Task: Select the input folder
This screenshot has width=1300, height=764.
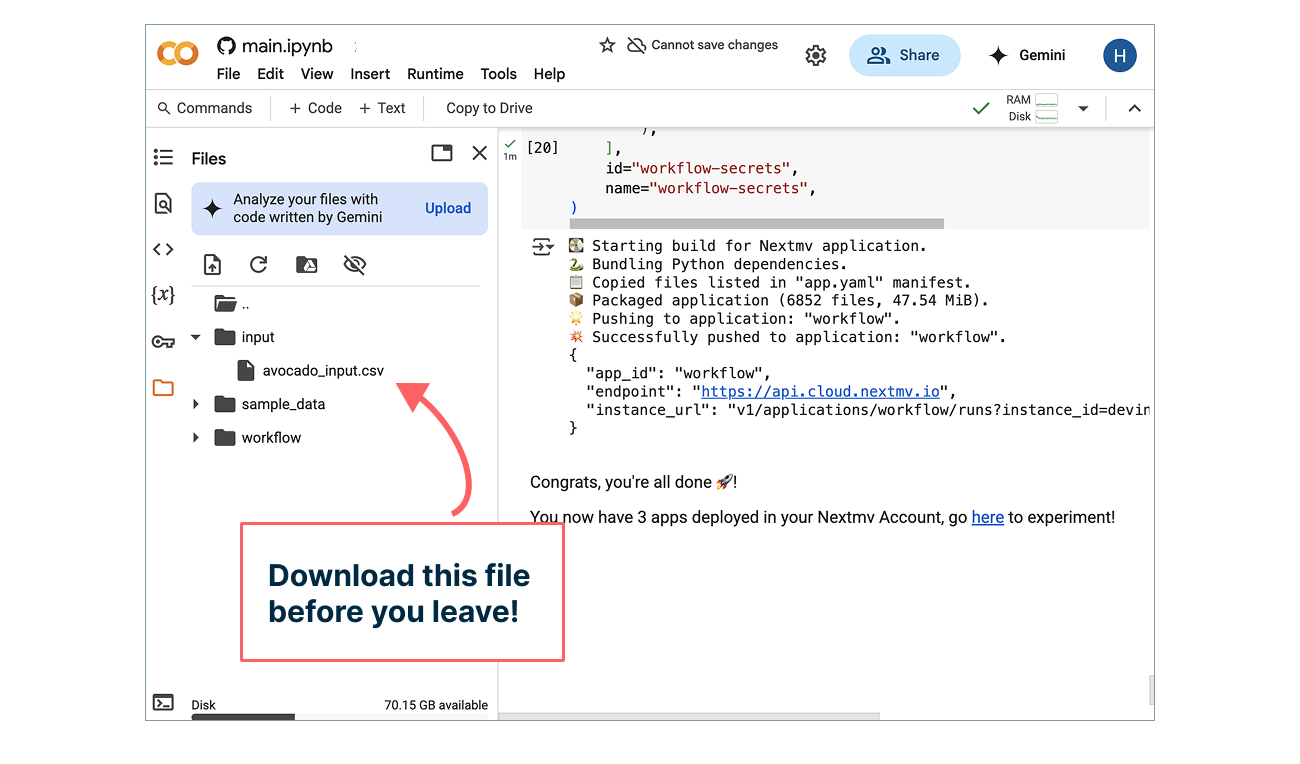Action: pos(246,337)
